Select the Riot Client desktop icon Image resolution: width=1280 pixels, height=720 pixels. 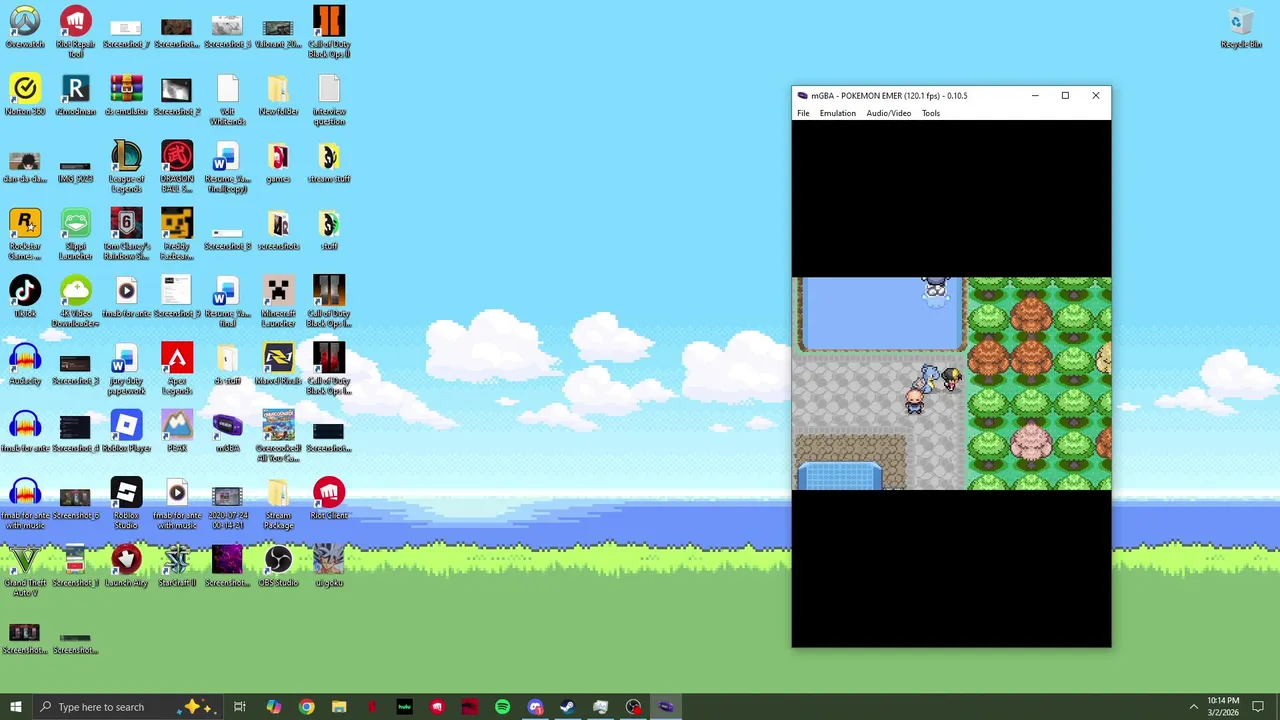coord(329,498)
